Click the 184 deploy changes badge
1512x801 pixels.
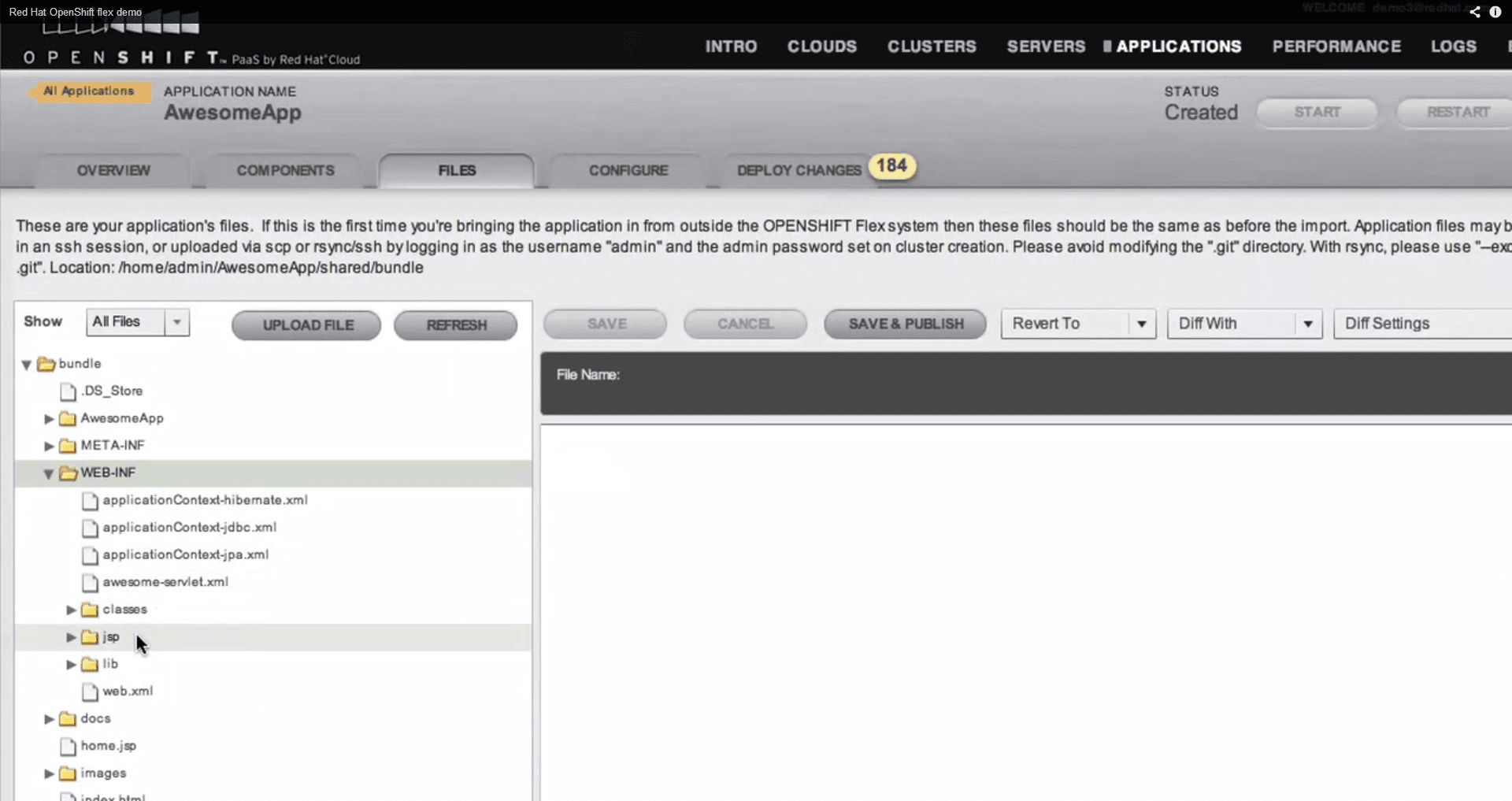click(892, 166)
